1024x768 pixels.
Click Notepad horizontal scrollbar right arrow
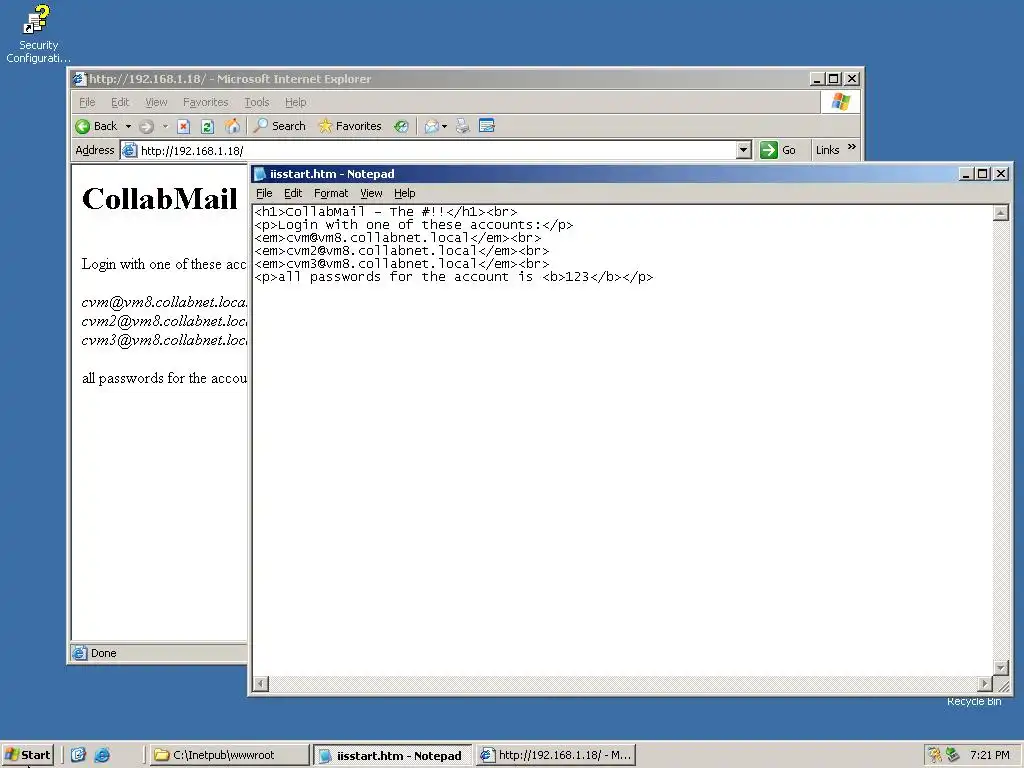(x=985, y=684)
